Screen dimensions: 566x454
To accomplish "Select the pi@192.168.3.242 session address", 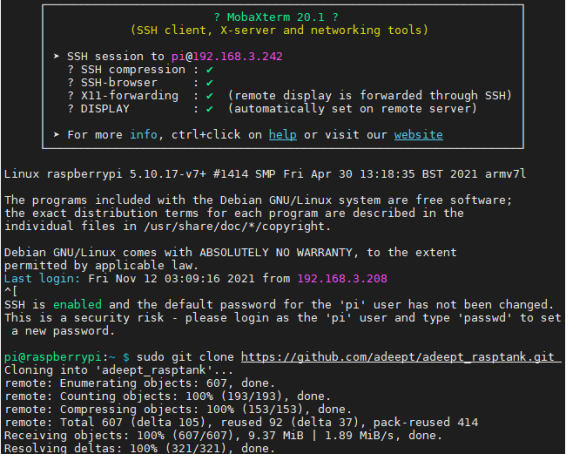I will tap(227, 56).
